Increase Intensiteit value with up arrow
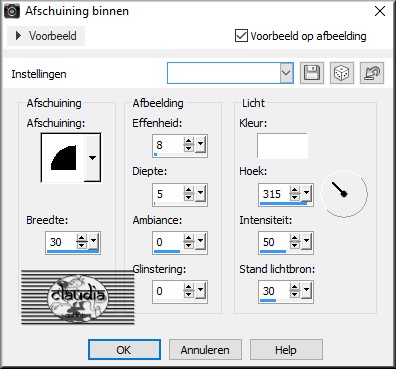 (295, 238)
